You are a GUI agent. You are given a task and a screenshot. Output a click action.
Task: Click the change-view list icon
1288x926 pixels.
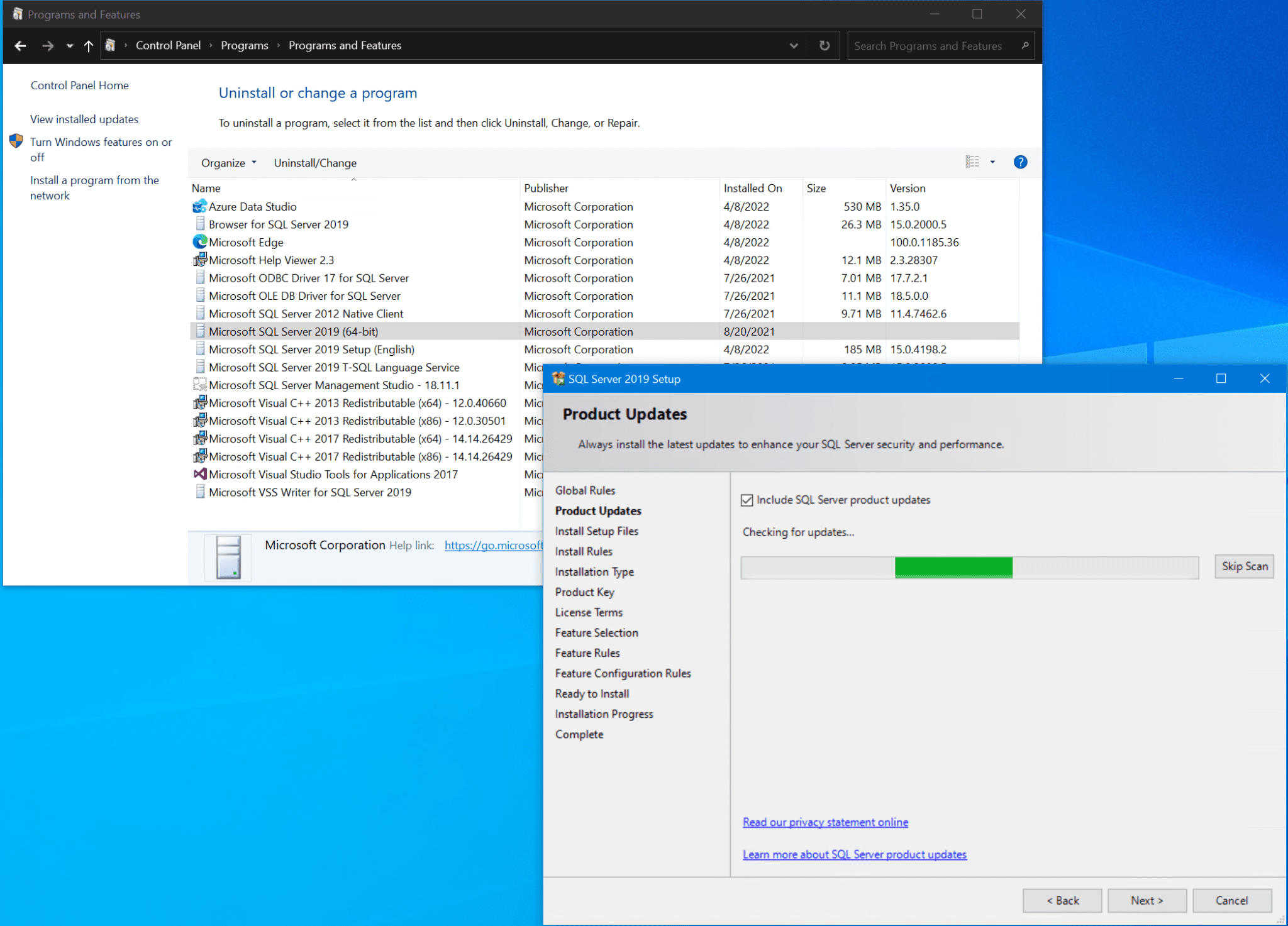(x=971, y=162)
